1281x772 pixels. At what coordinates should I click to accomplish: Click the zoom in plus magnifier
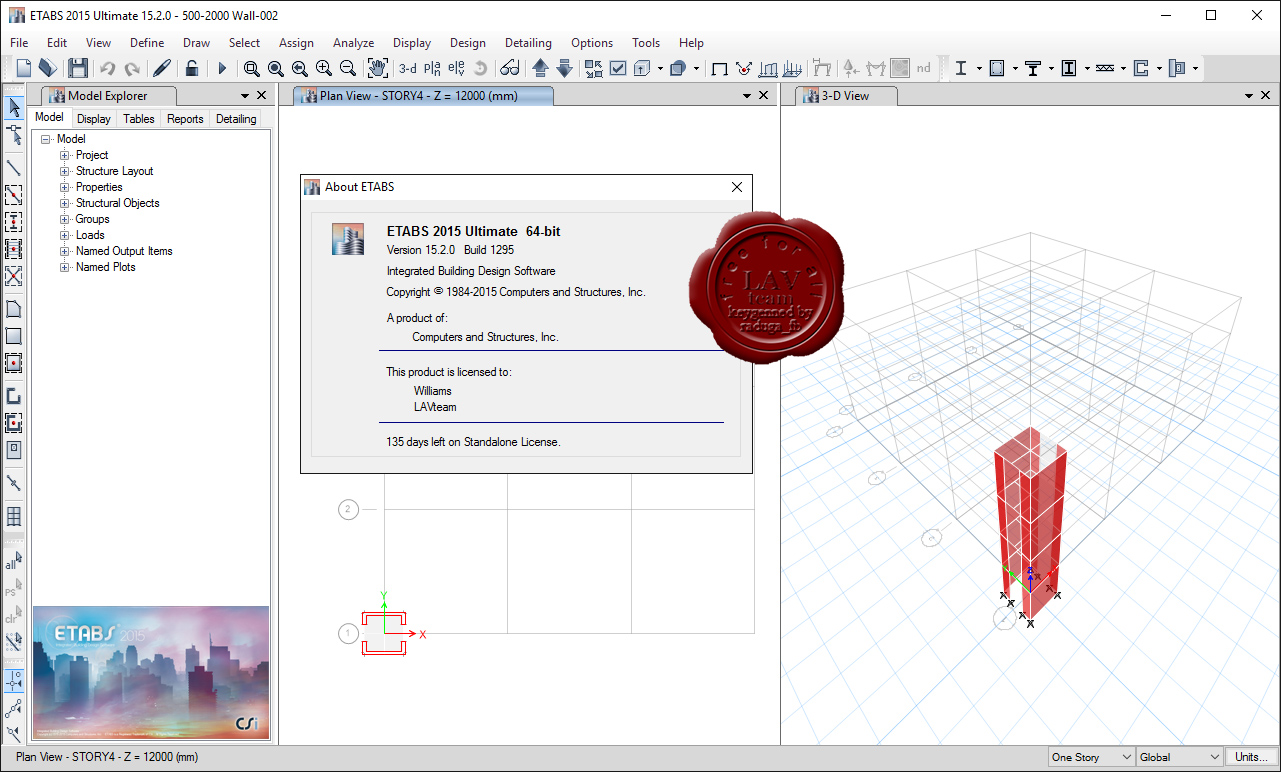323,68
